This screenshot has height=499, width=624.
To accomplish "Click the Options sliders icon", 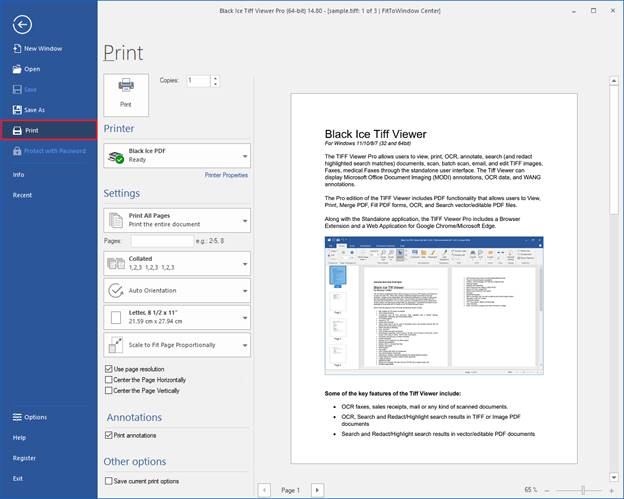I will pos(17,417).
